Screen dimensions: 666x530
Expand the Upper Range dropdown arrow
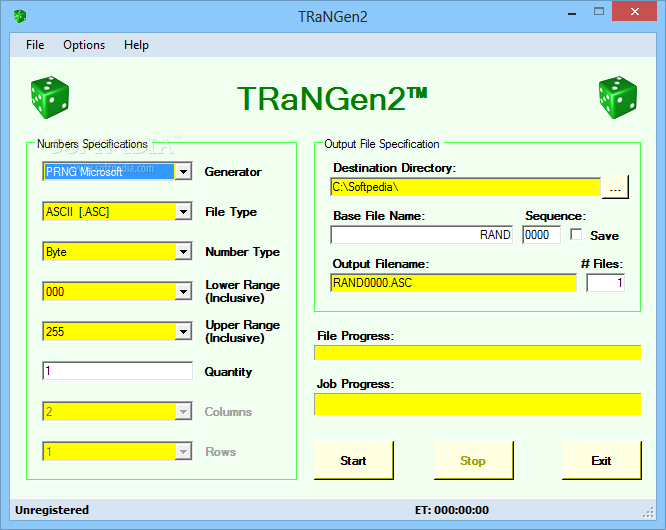[183, 331]
